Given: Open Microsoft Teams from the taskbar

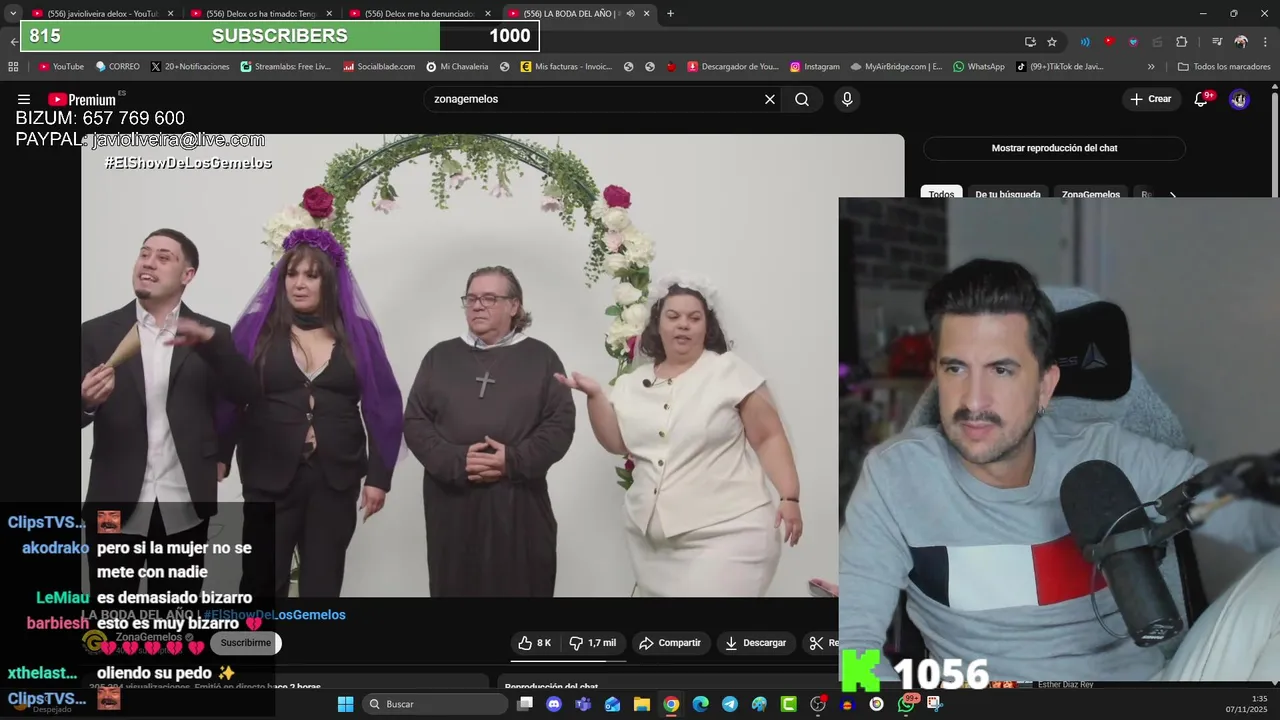Looking at the screenshot, I should [x=583, y=704].
